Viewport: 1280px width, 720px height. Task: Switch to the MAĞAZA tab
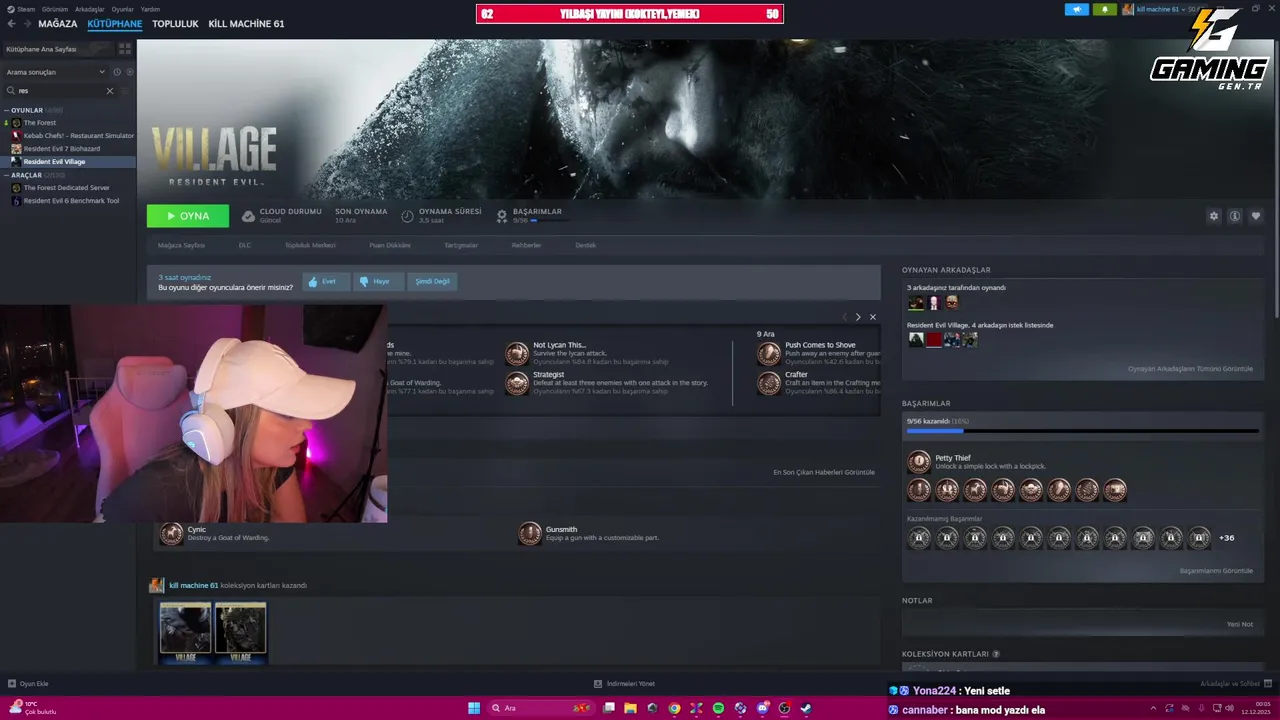coord(58,23)
